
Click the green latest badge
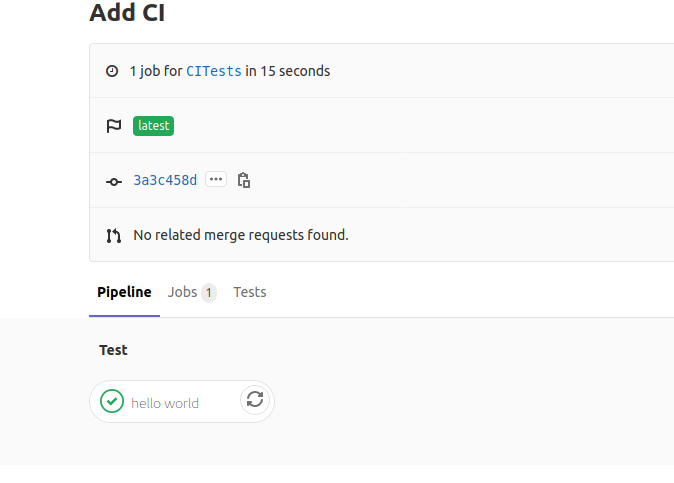(x=153, y=126)
